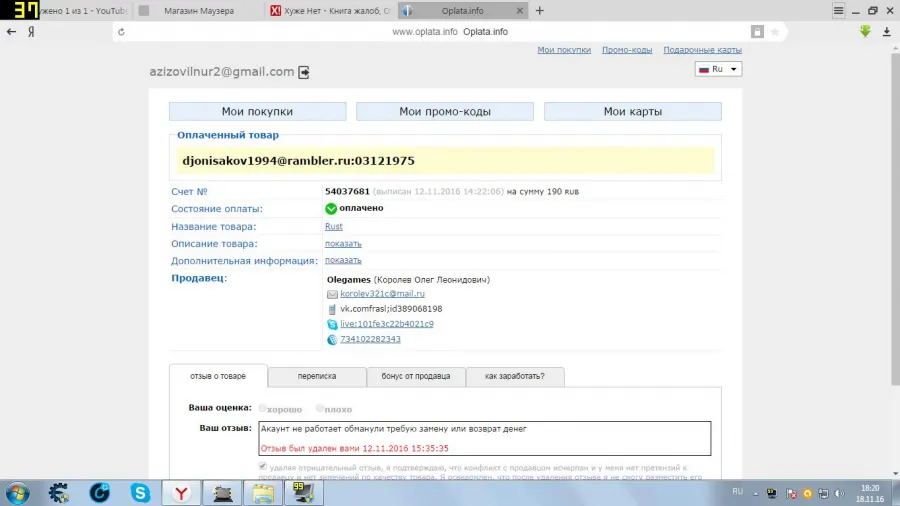Open the blue swirl browser in taskbar
Screen dimensions: 900x506
coord(99,493)
